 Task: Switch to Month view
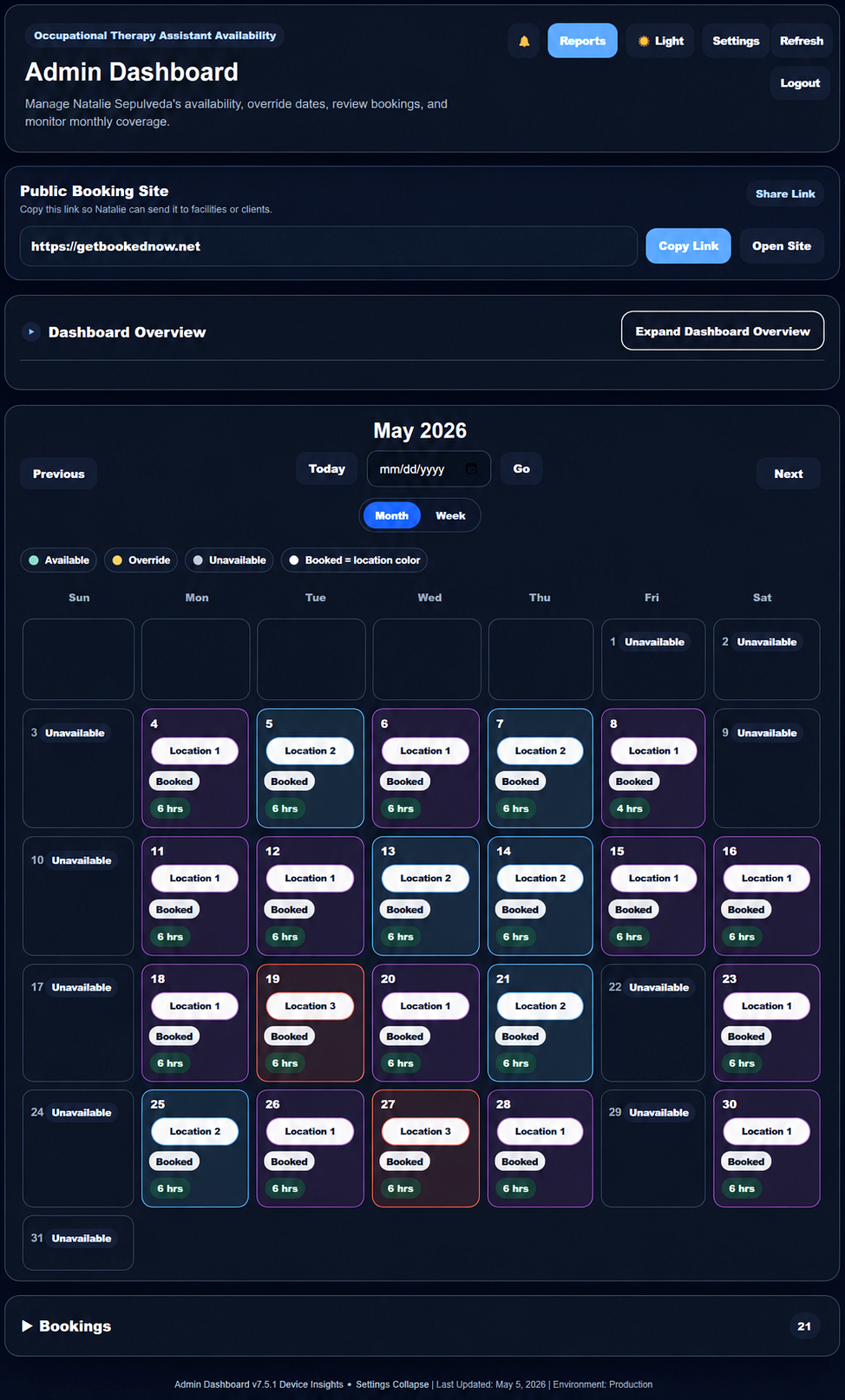(391, 515)
